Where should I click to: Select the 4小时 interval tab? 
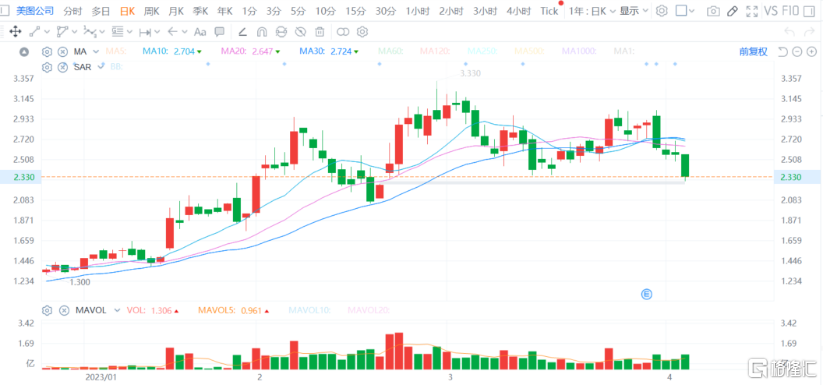click(519, 10)
